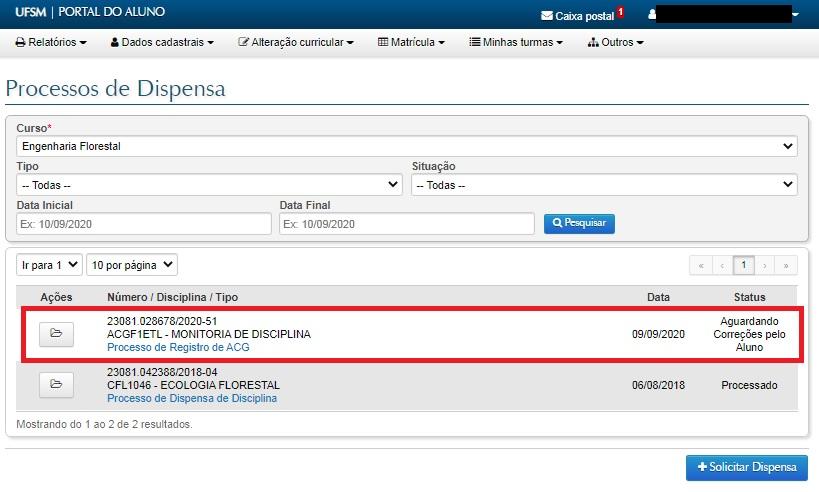Go to the previous results page arrow
The height and width of the screenshot is (492, 819).
(722, 265)
